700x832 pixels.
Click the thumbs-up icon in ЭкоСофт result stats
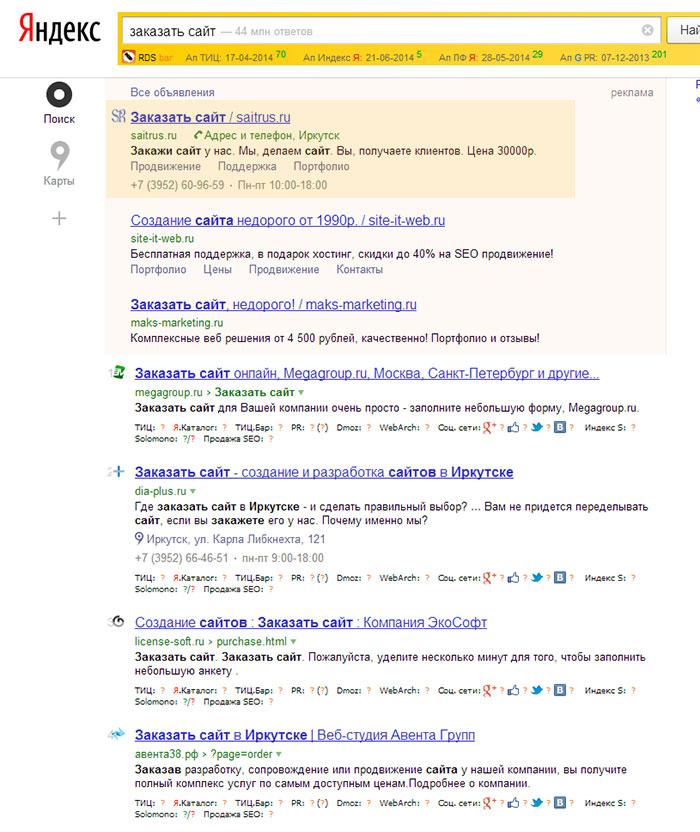click(x=513, y=690)
